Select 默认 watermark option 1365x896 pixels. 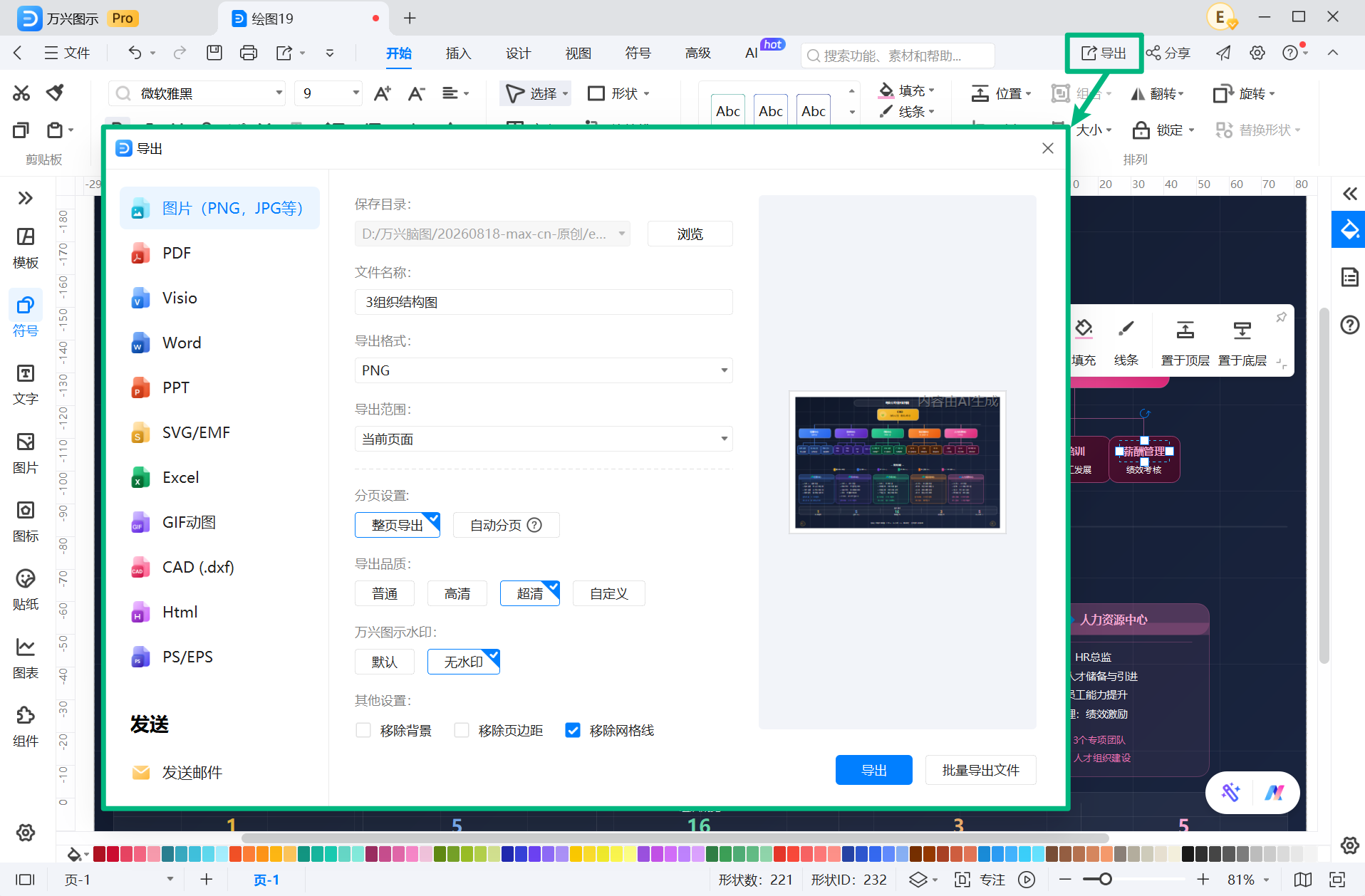[x=385, y=662]
